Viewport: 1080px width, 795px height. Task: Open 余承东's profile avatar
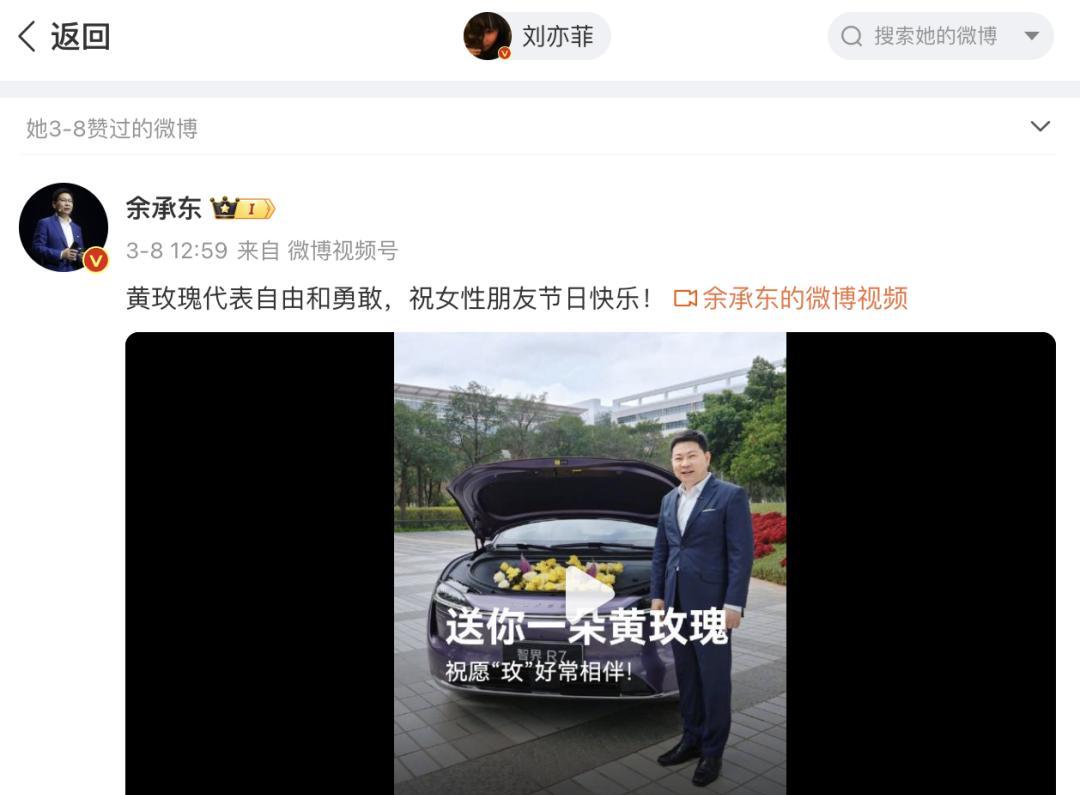63,227
